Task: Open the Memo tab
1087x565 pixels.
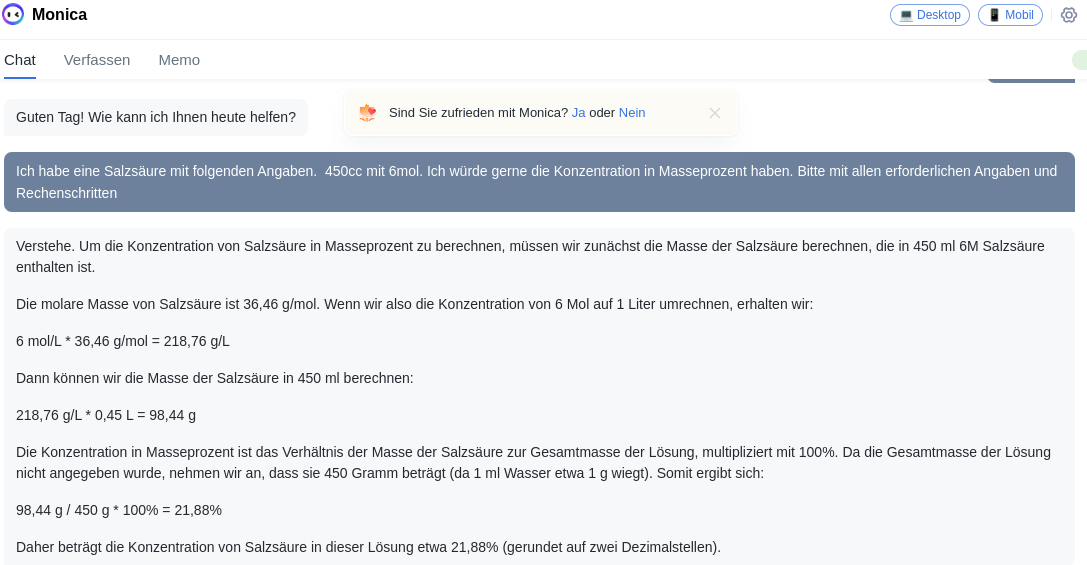Action: [x=179, y=60]
